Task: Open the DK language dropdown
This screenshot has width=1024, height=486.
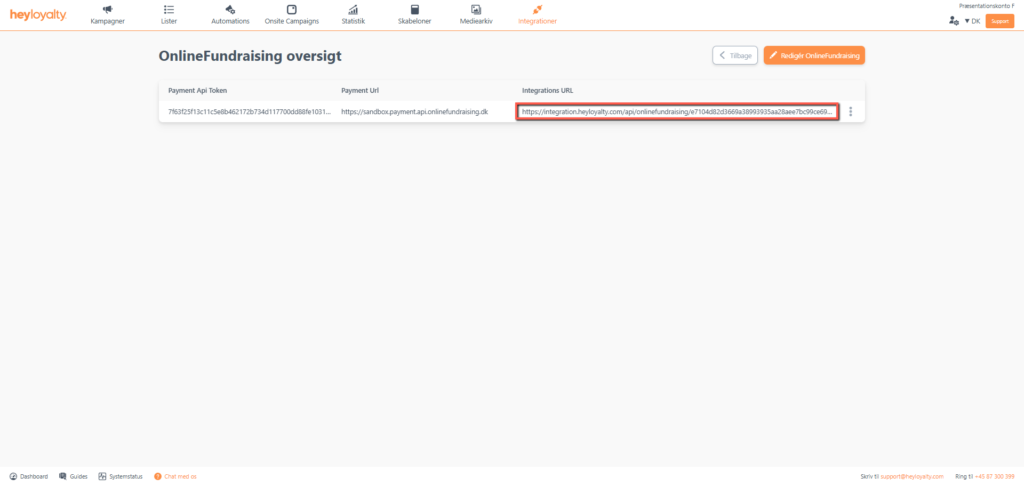Action: (971, 20)
